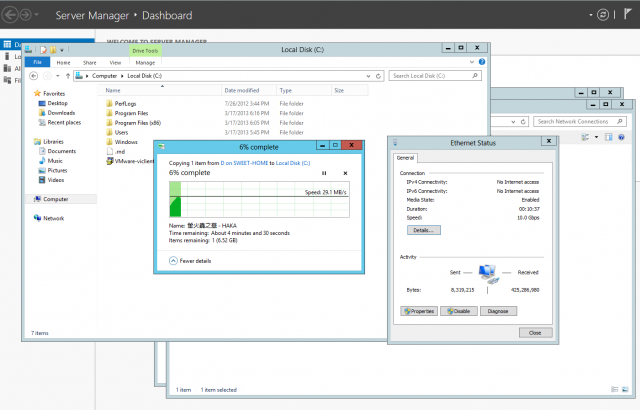The width and height of the screenshot is (640, 410).
Task: Open the recent locations dropdown arrow
Action: click(x=58, y=76)
